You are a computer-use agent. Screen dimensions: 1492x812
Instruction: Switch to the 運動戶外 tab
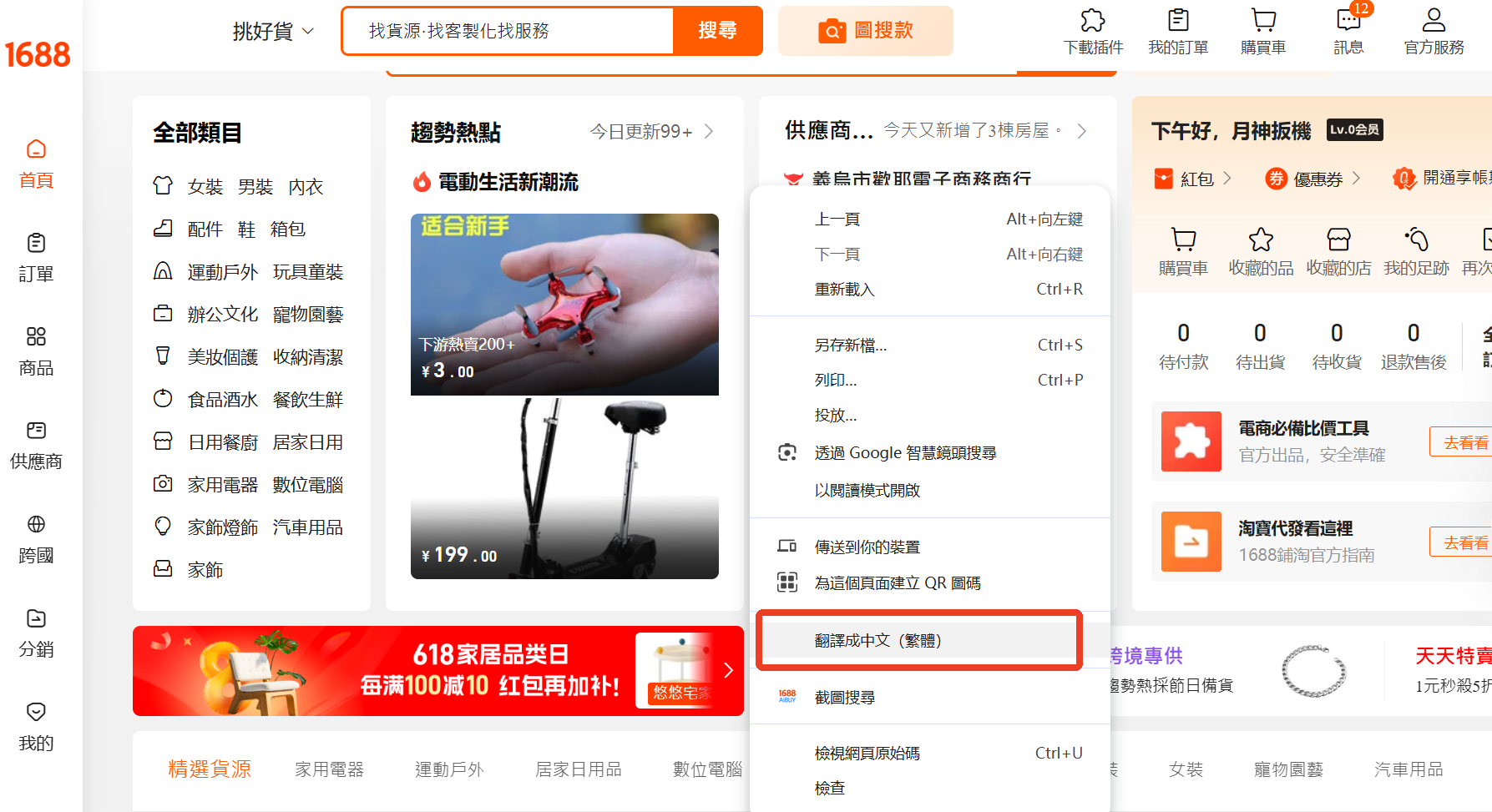click(x=450, y=769)
